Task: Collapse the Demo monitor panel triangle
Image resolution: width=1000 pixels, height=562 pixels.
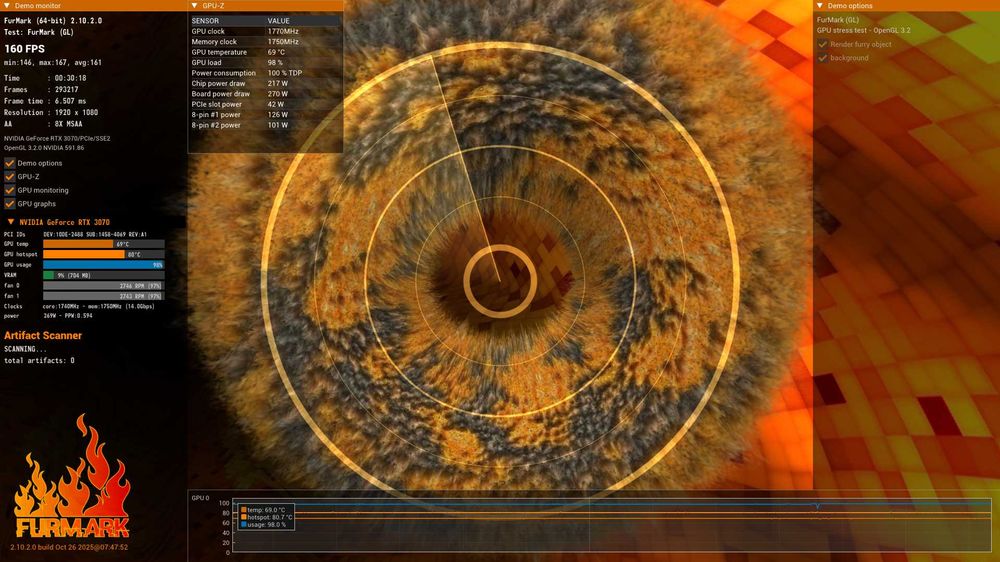Action: click(x=6, y=6)
